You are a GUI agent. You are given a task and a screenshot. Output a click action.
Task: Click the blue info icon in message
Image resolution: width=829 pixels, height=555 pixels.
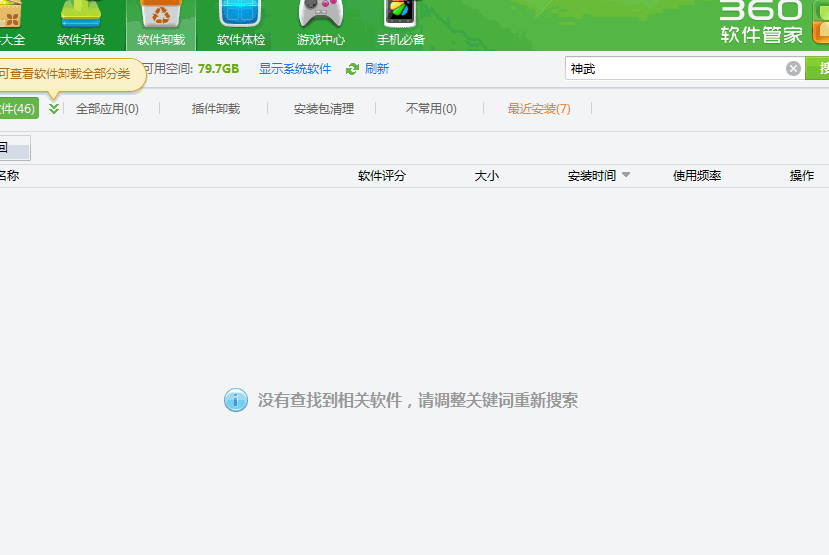point(236,400)
